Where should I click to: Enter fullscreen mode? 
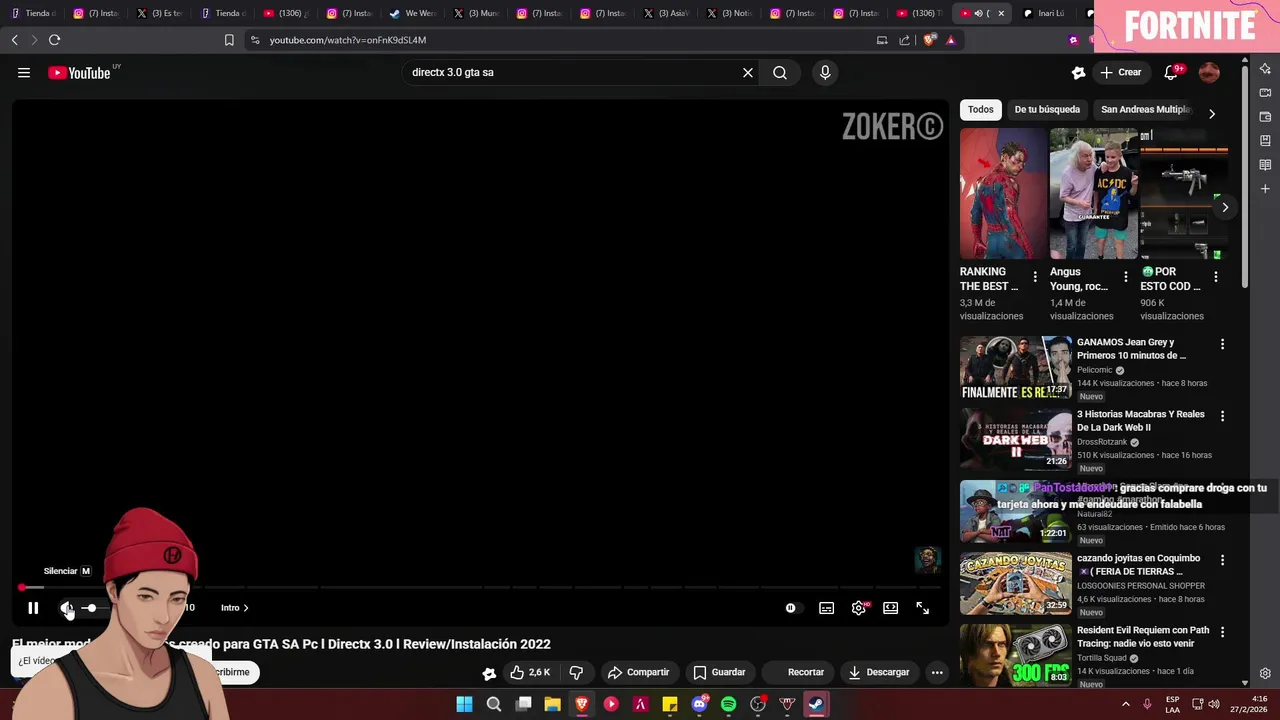pyautogui.click(x=922, y=608)
